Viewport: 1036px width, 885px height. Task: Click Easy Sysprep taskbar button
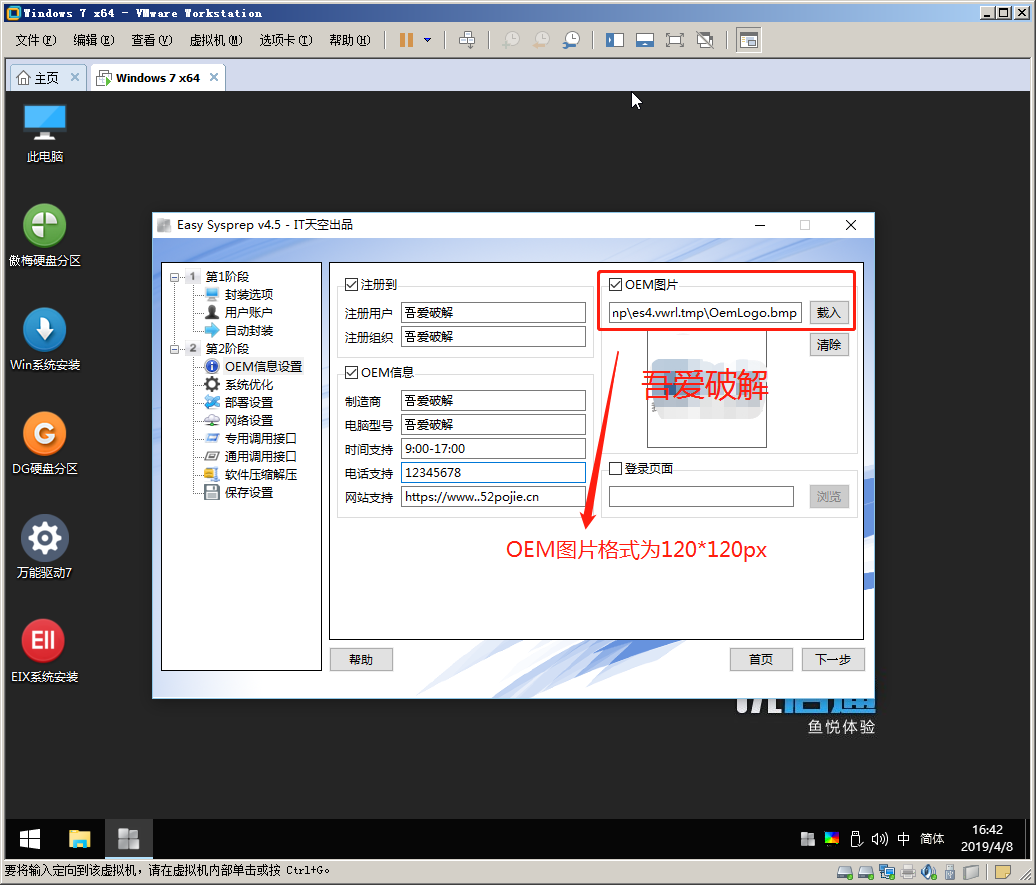coord(128,839)
